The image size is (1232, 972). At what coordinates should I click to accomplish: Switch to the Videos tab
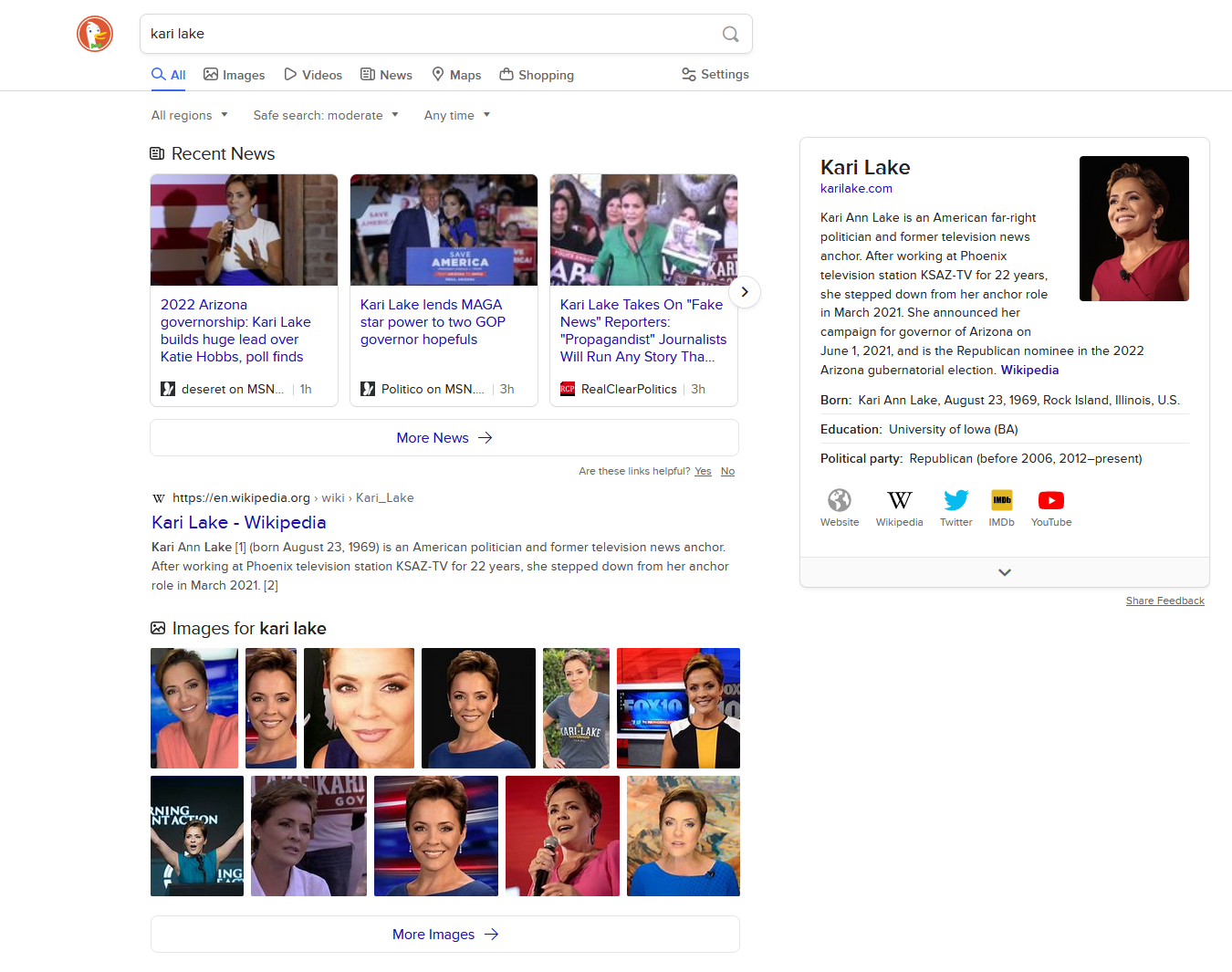pos(313,75)
